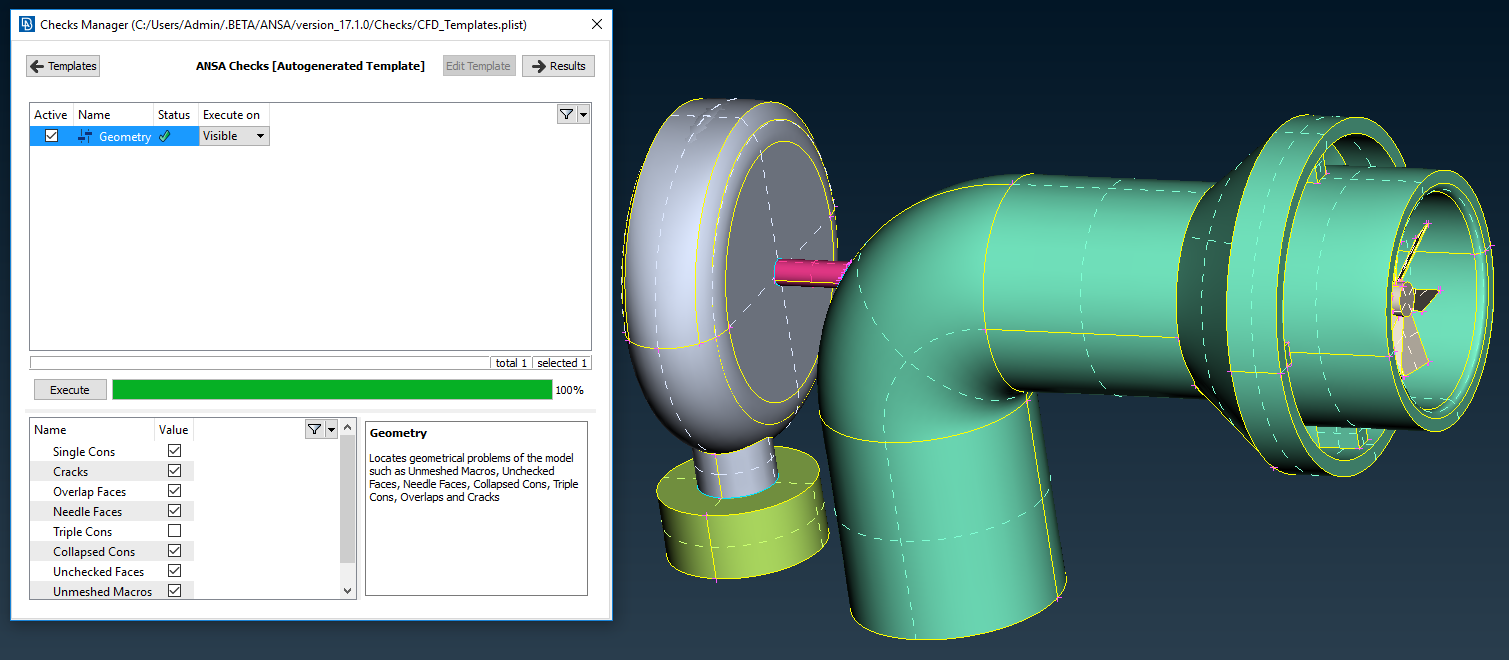Uncheck the Active box for the Geometry check

tap(50, 135)
